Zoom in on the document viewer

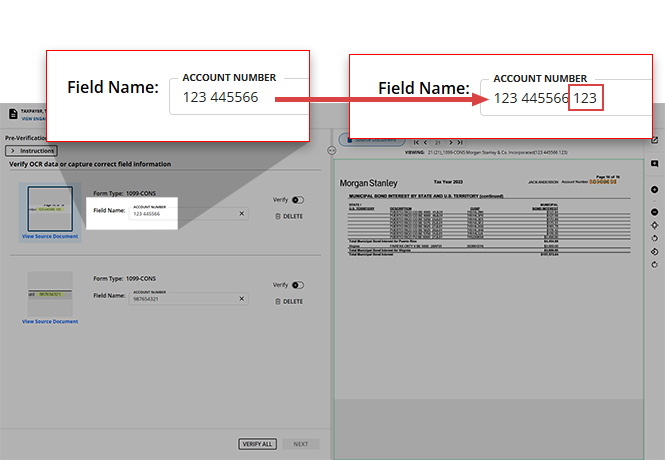click(x=653, y=188)
